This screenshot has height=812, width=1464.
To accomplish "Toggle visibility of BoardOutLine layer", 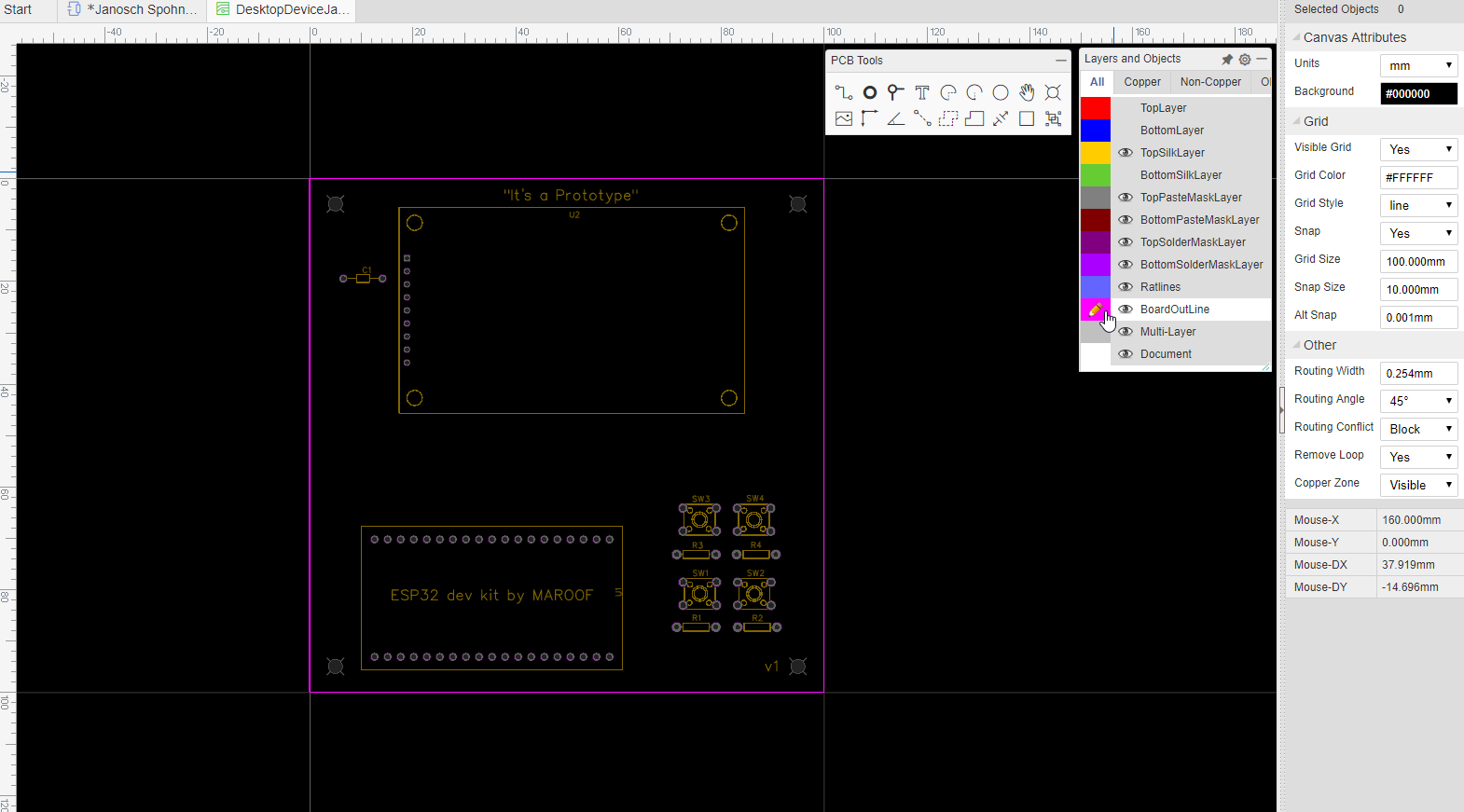I will tap(1126, 310).
